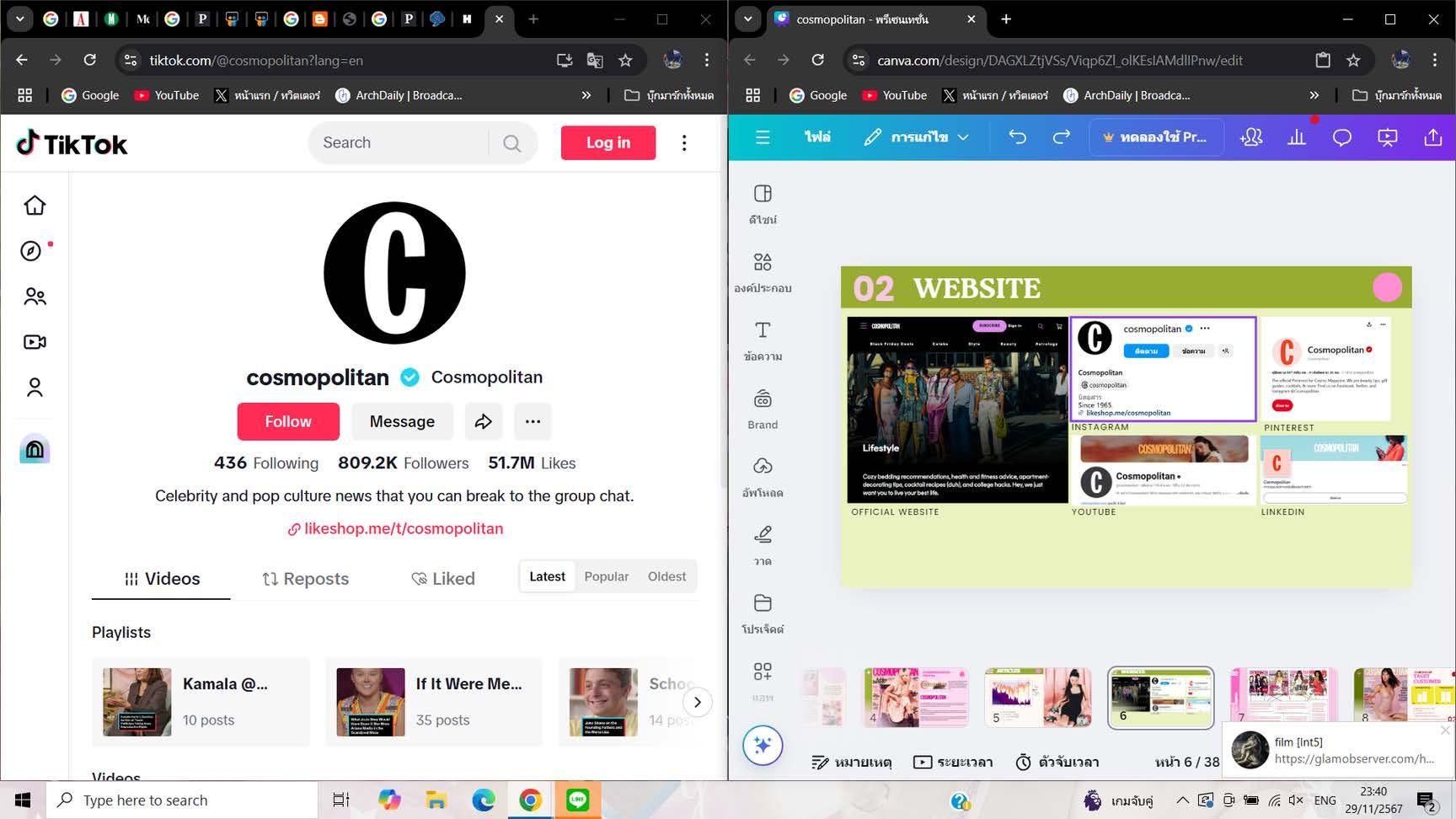Open TikTok Explore compass icon

31,251
